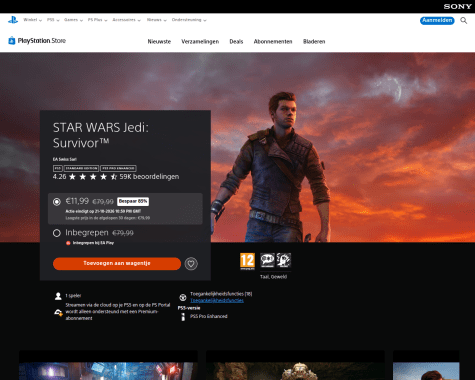
Task: Expand the Nieuws dropdown menu
Action: (156, 20)
